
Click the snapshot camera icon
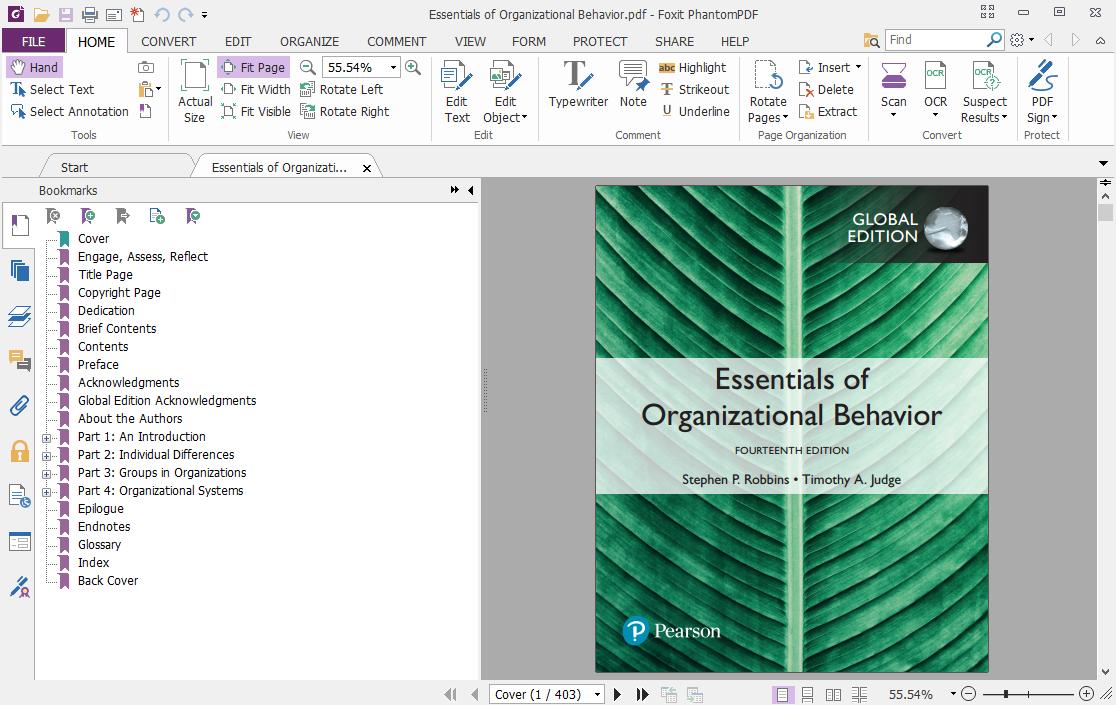146,68
